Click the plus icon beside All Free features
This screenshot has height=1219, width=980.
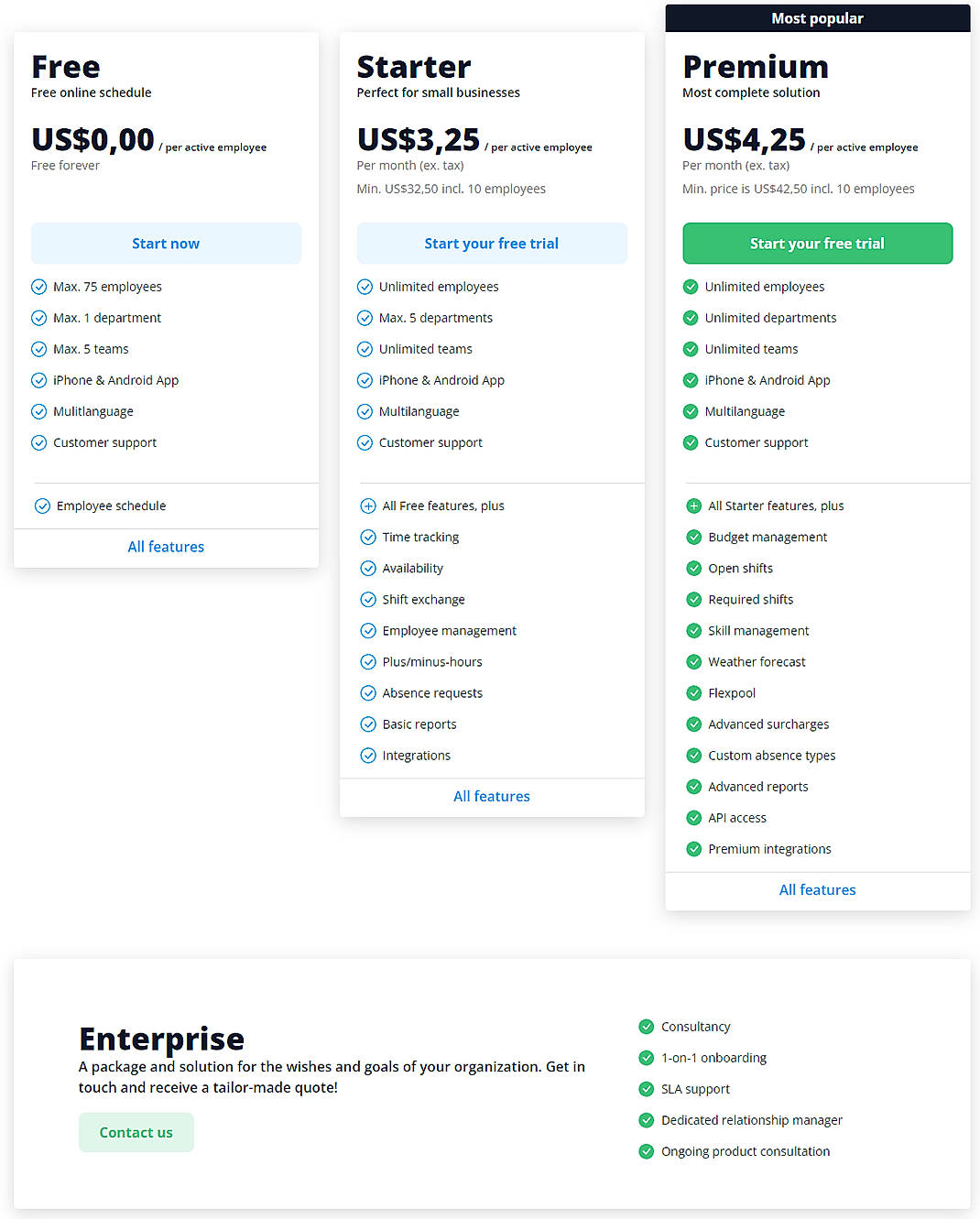click(x=368, y=506)
